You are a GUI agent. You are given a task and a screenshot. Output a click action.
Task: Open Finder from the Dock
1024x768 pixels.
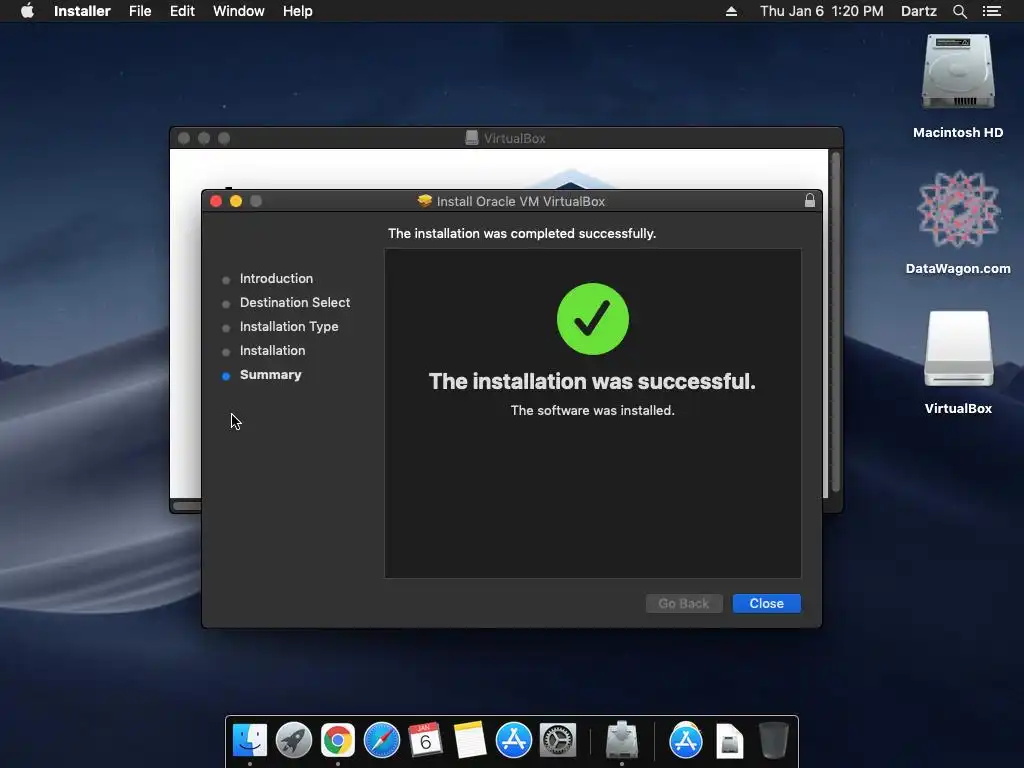[x=250, y=741]
